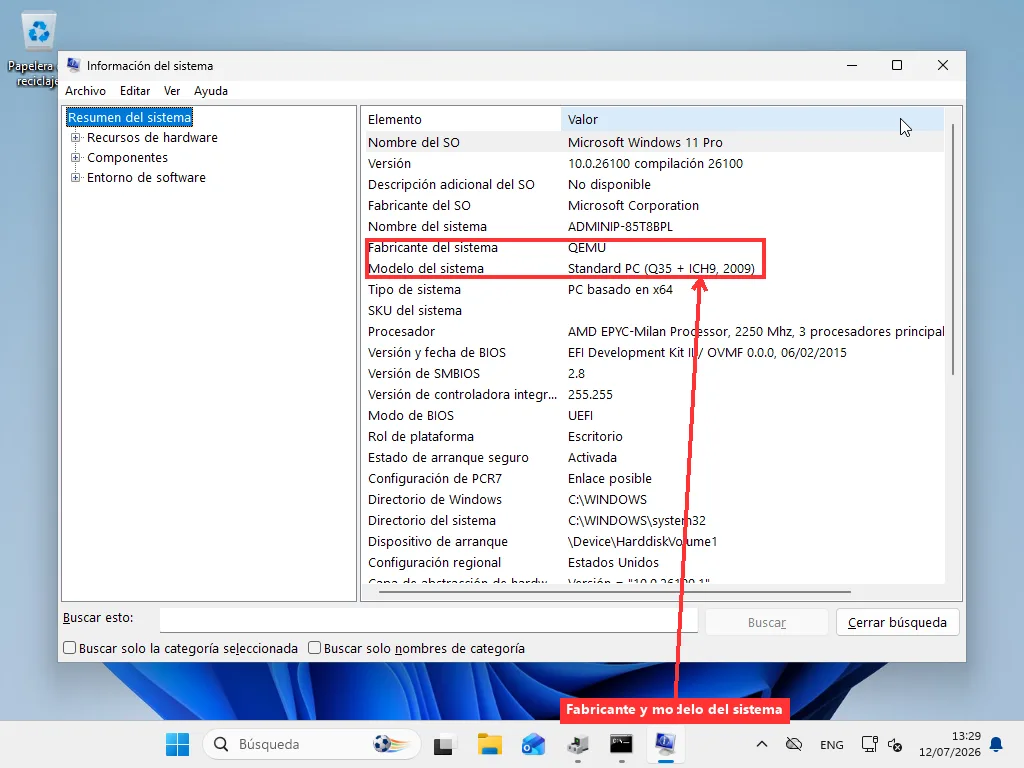Expand Entorno de software node
Screen dimensions: 1024x768
tap(76, 178)
